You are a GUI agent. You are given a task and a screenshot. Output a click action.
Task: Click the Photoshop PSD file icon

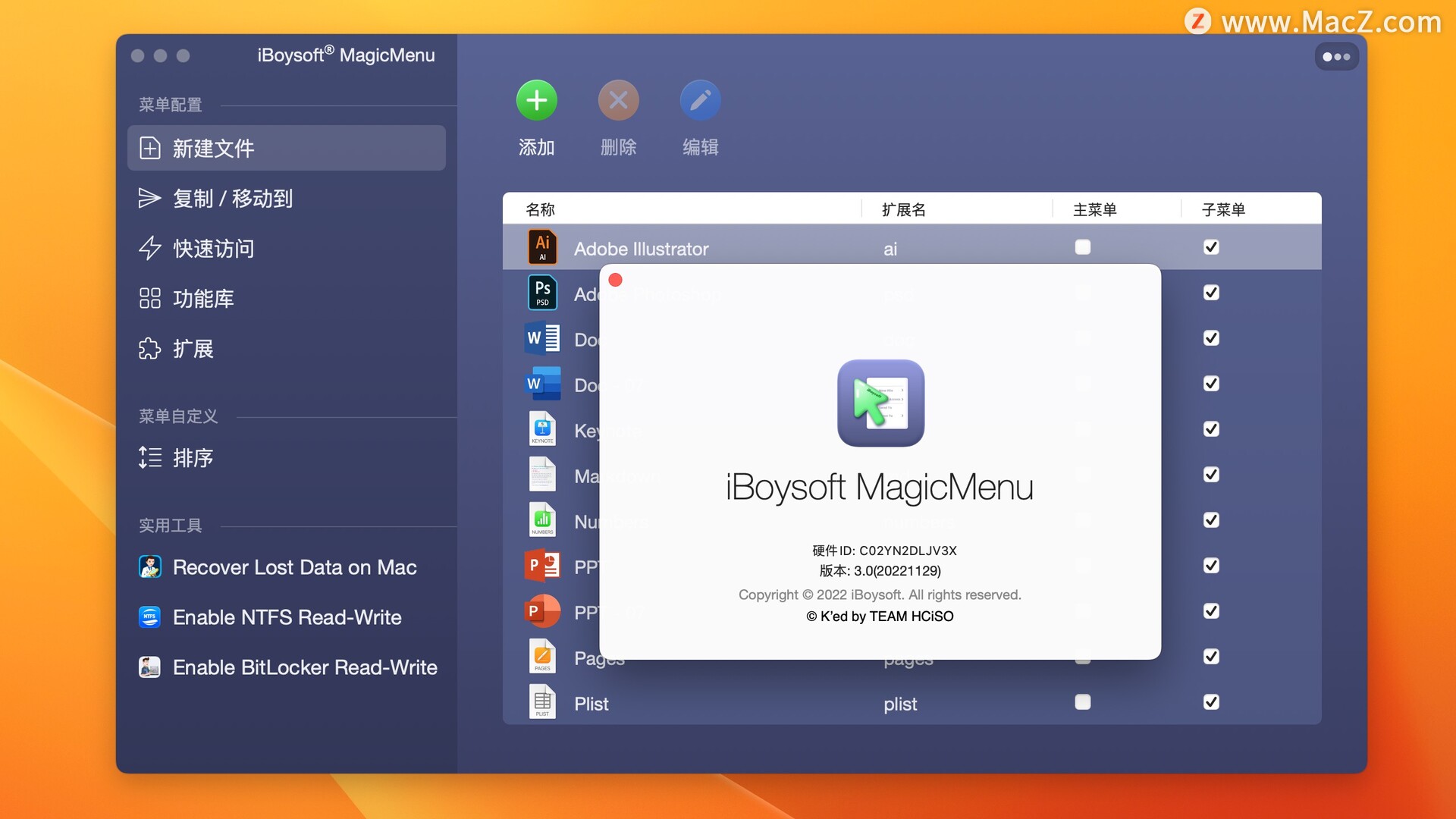coord(542,293)
